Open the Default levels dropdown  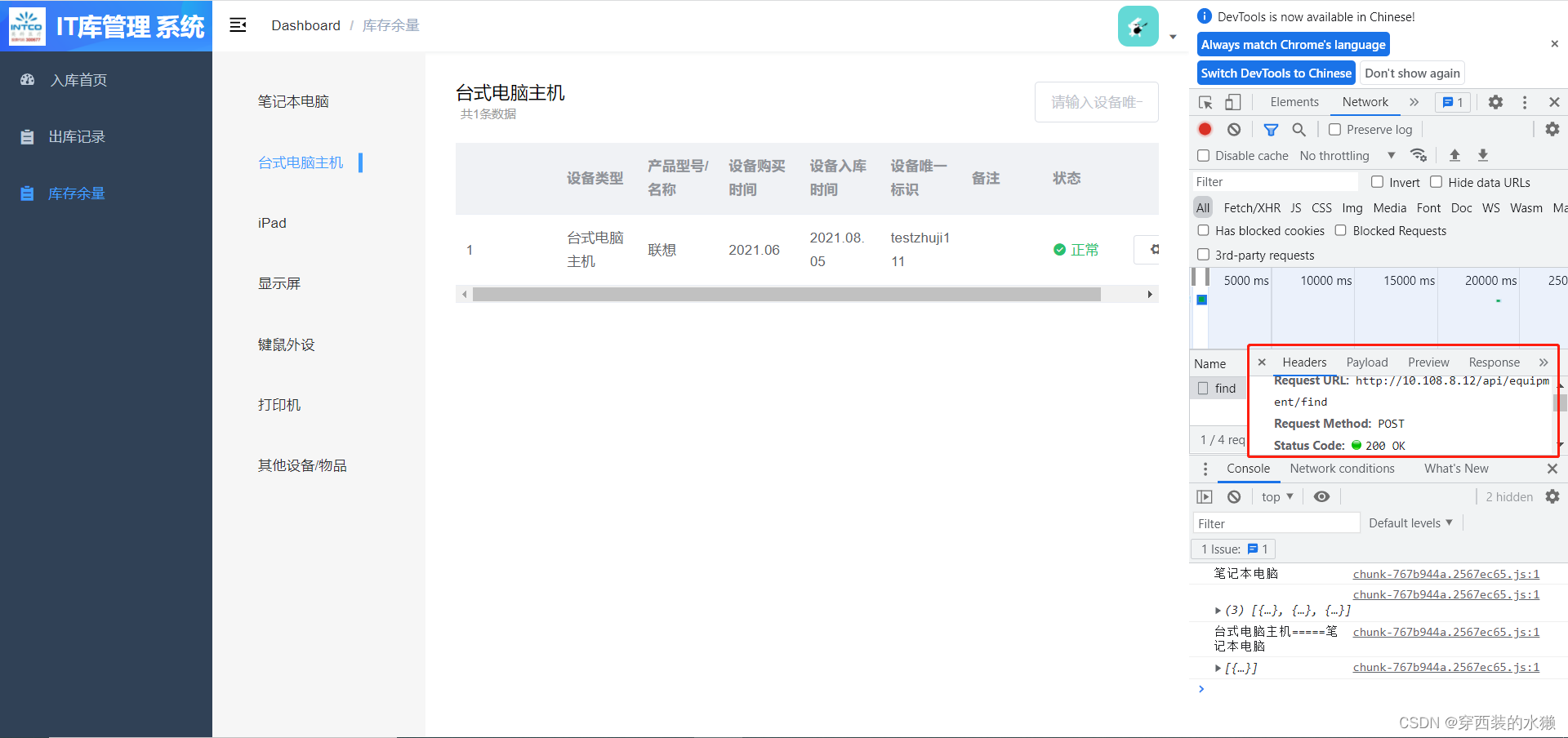[x=1410, y=522]
